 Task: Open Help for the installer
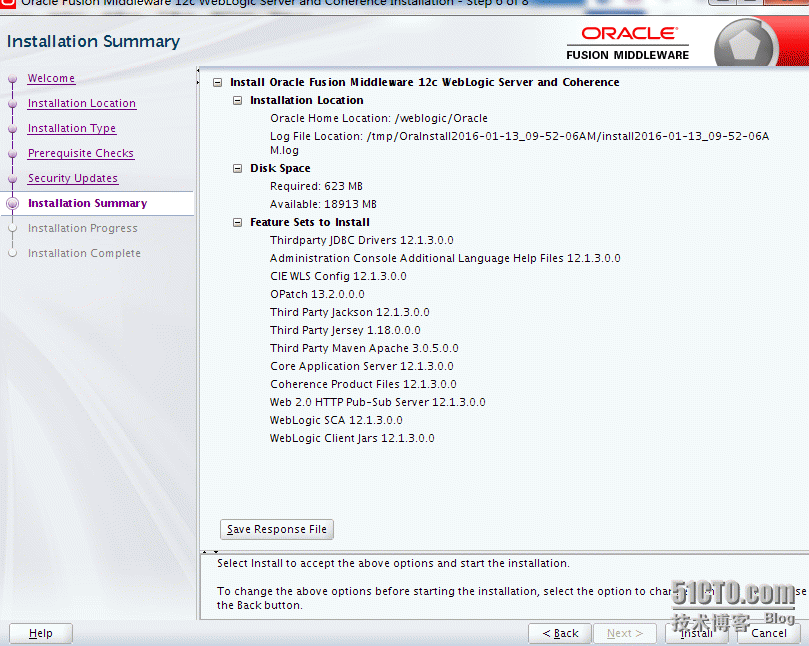click(41, 633)
